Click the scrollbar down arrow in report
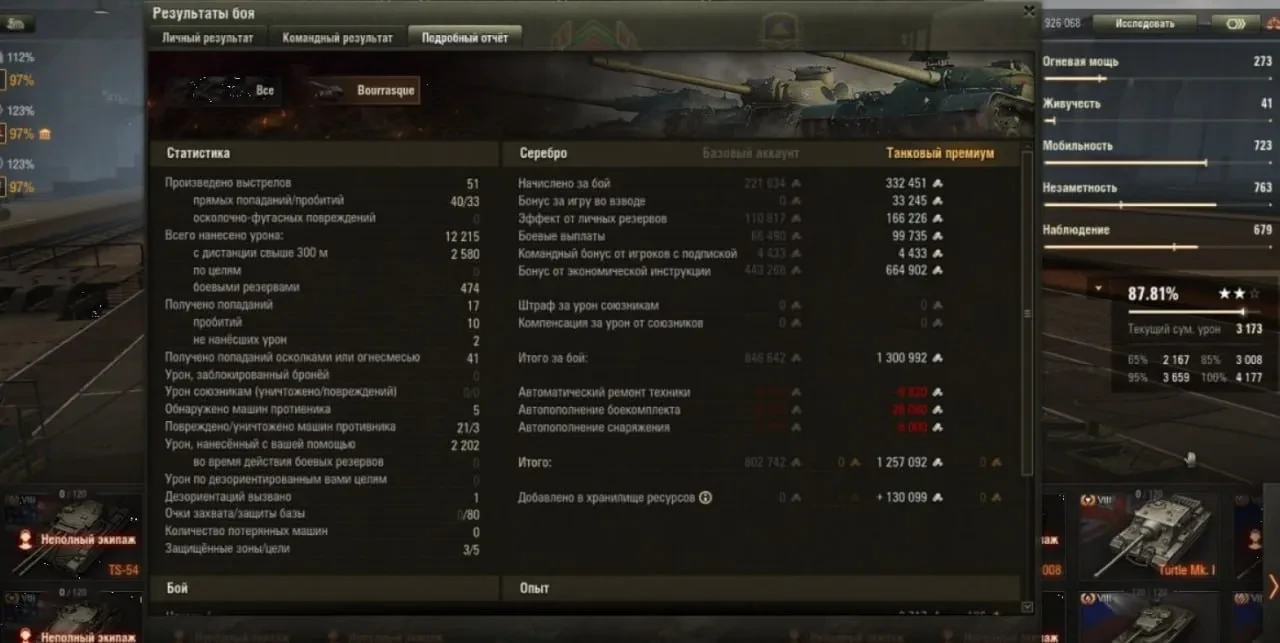Viewport: 1280px width, 643px height. click(1028, 606)
